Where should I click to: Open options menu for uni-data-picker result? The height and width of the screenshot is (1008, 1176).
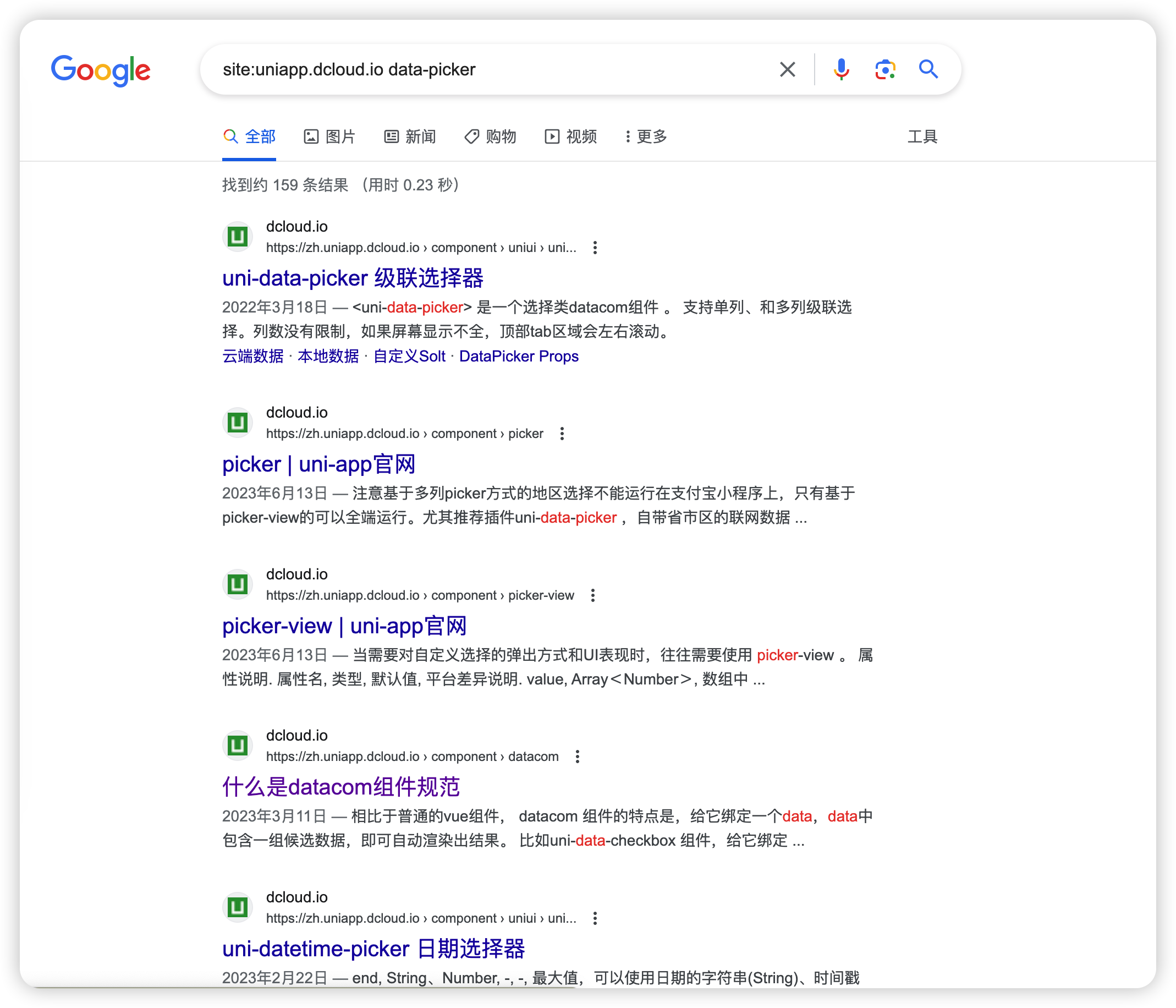pos(595,248)
